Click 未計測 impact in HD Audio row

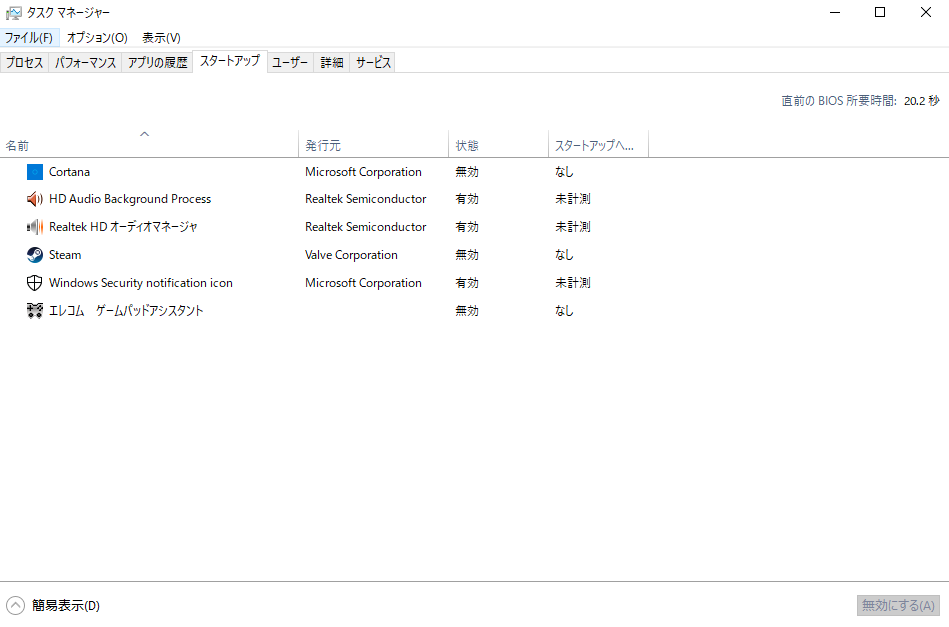click(573, 199)
